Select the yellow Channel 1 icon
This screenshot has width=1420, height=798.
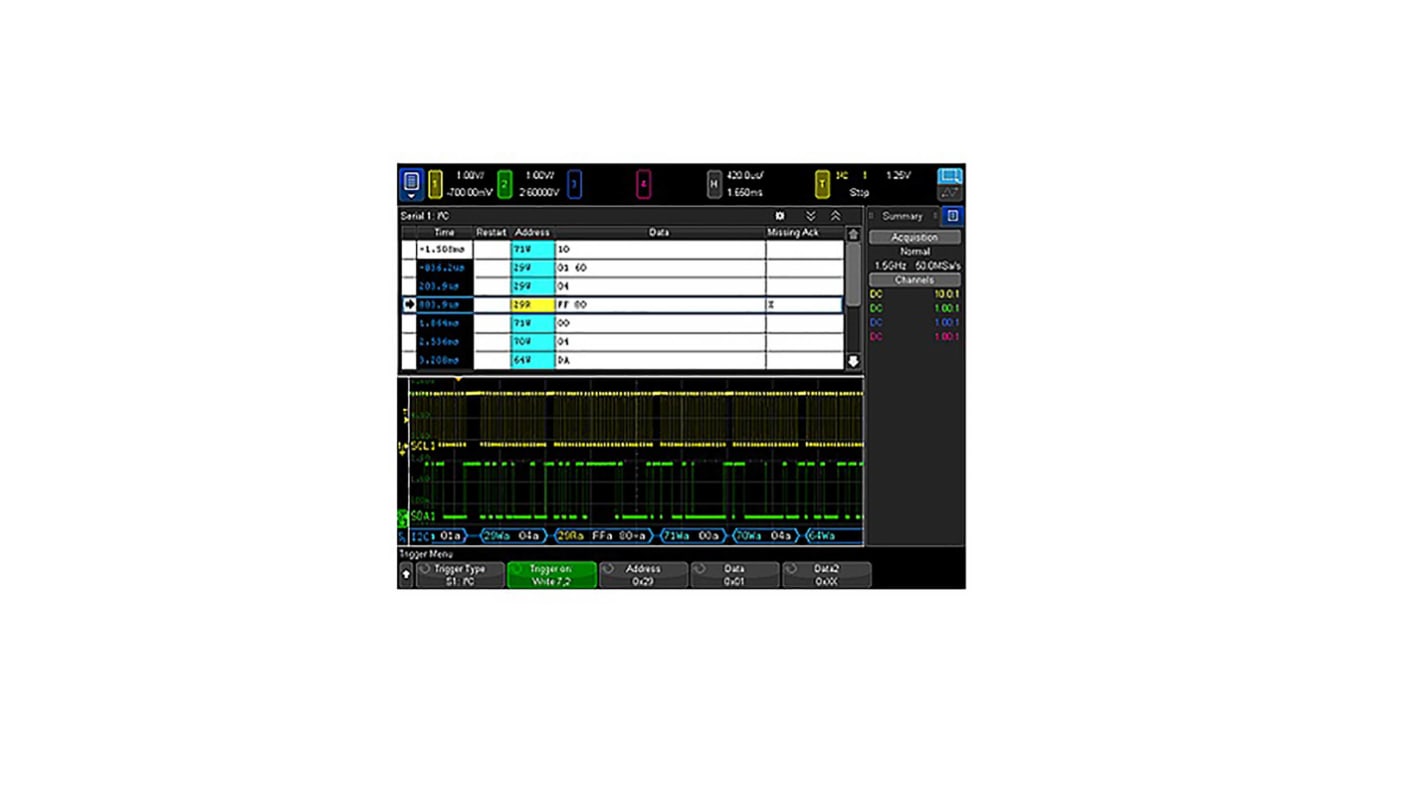(434, 182)
